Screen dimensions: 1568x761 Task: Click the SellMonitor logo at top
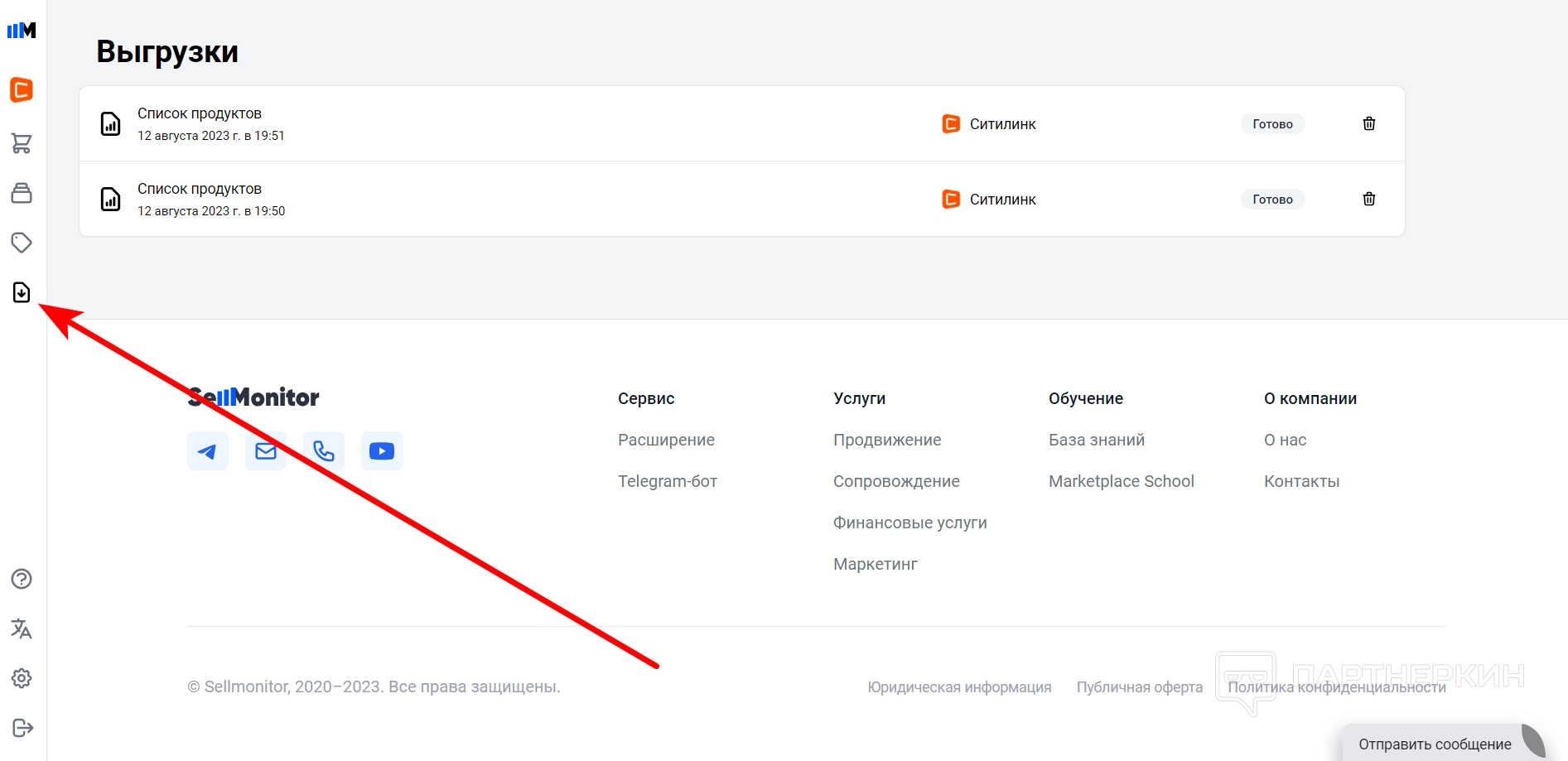[22, 31]
